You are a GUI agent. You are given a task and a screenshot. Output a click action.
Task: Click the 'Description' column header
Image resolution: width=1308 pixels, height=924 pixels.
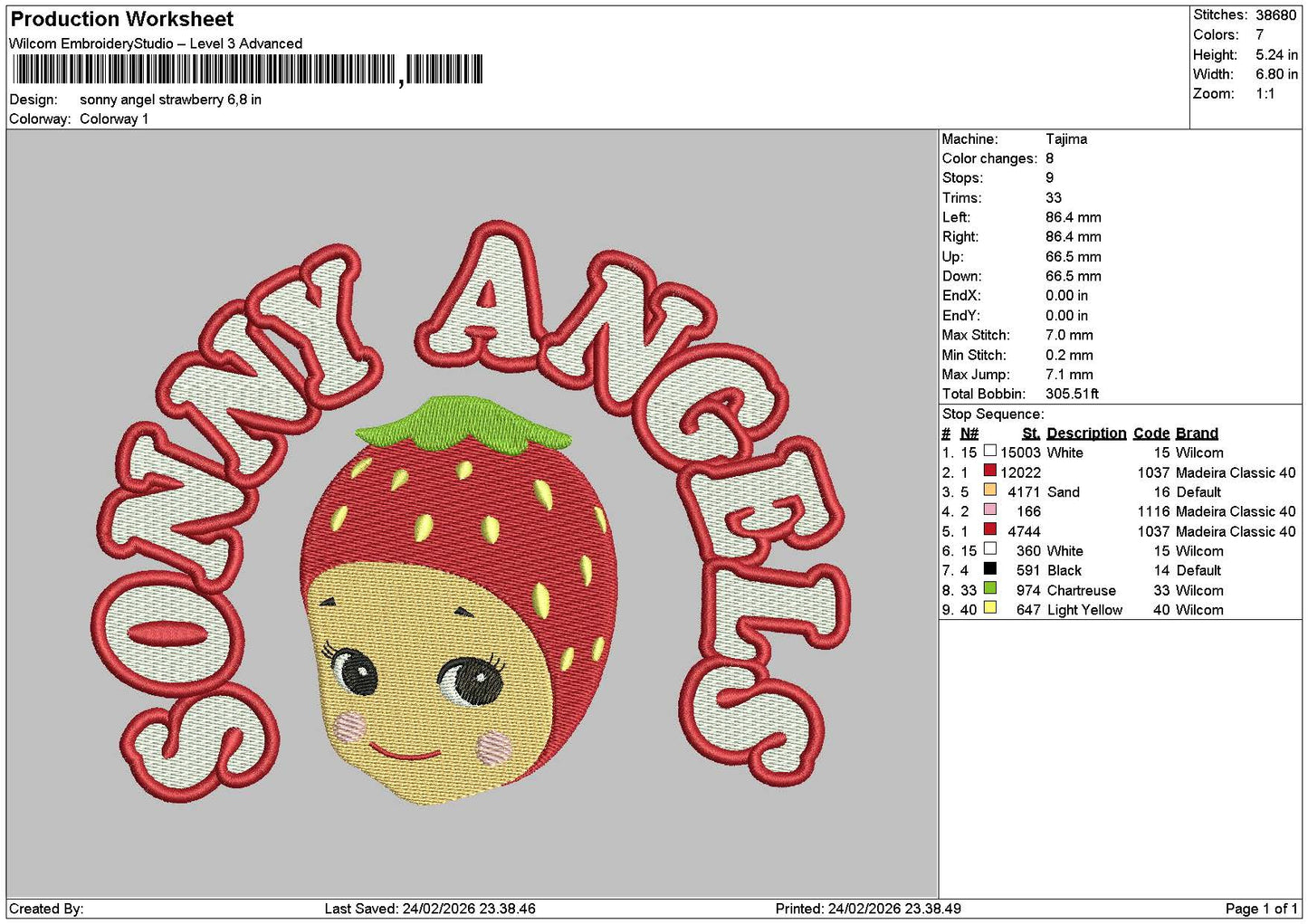coord(1086,433)
